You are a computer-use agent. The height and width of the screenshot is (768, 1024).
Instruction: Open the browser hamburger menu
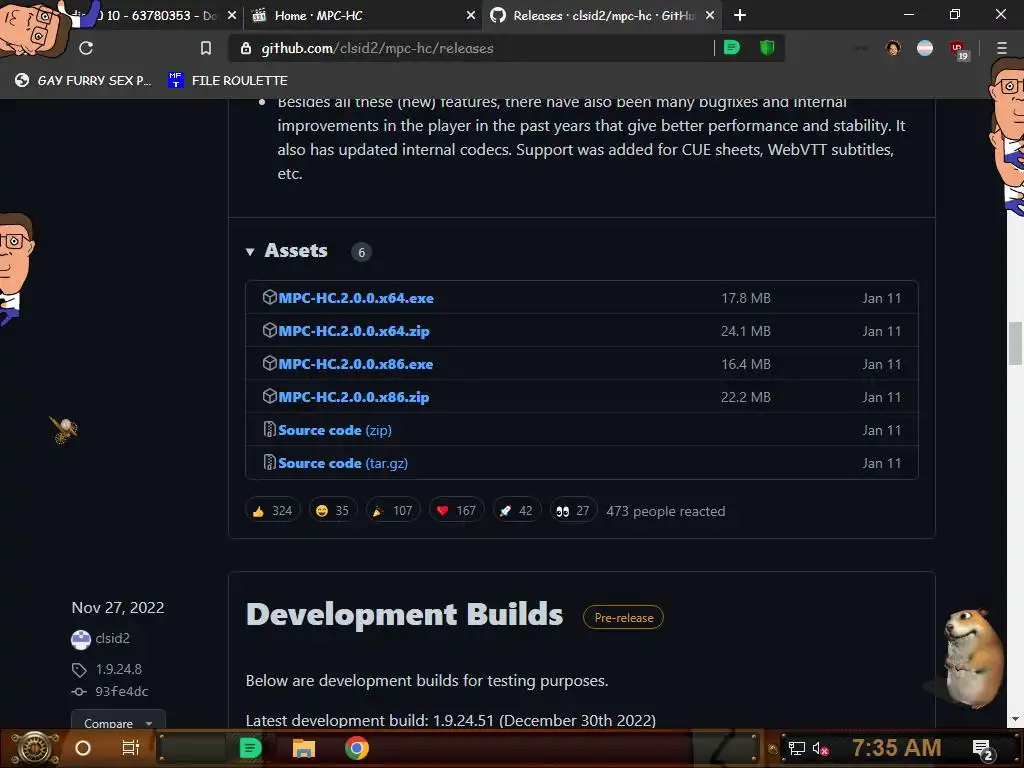pos(1002,48)
